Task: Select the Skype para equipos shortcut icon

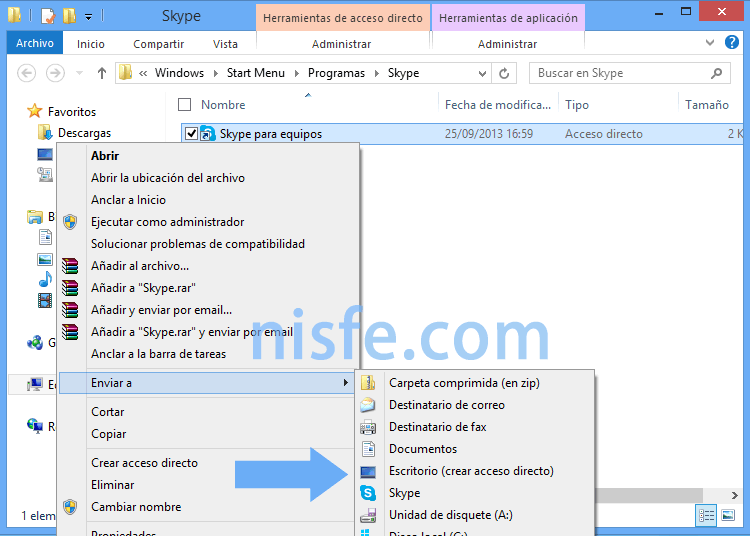Action: coord(208,133)
